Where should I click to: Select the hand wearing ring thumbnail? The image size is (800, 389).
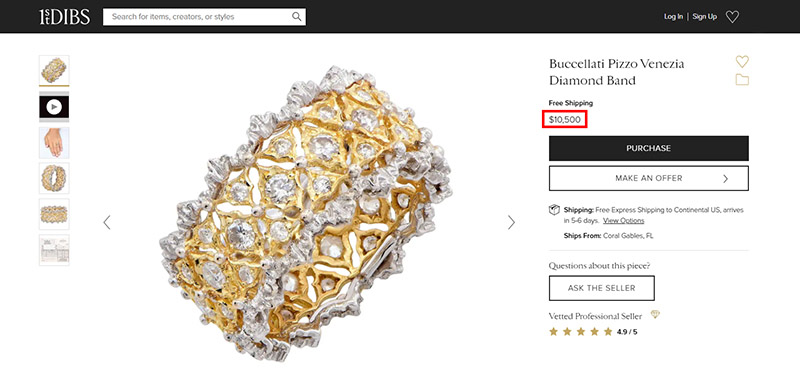(x=54, y=142)
